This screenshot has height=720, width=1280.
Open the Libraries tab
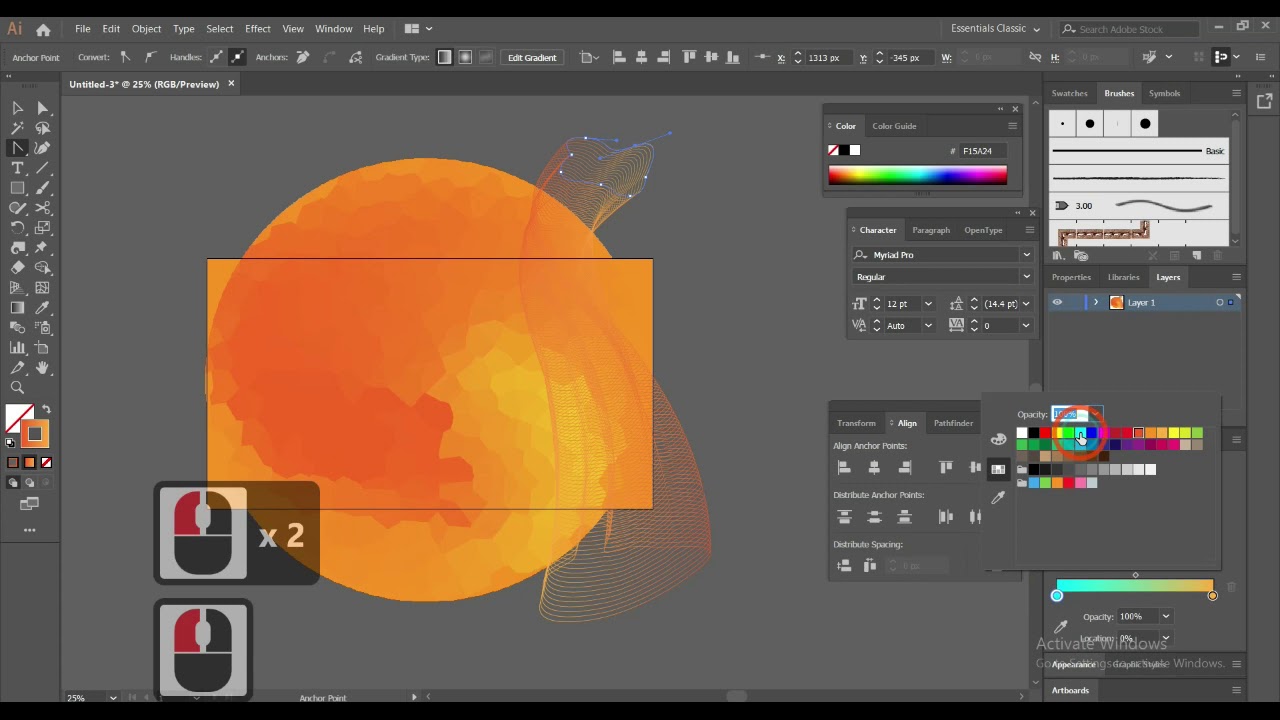pos(1123,277)
